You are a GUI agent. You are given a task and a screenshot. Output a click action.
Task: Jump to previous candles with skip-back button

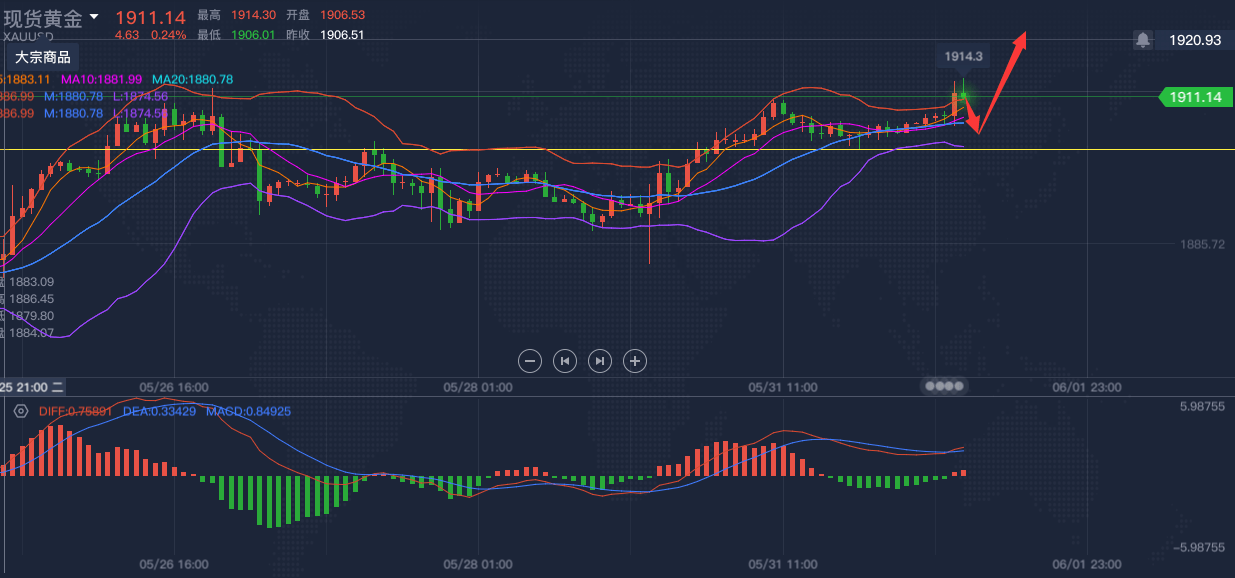pos(565,361)
